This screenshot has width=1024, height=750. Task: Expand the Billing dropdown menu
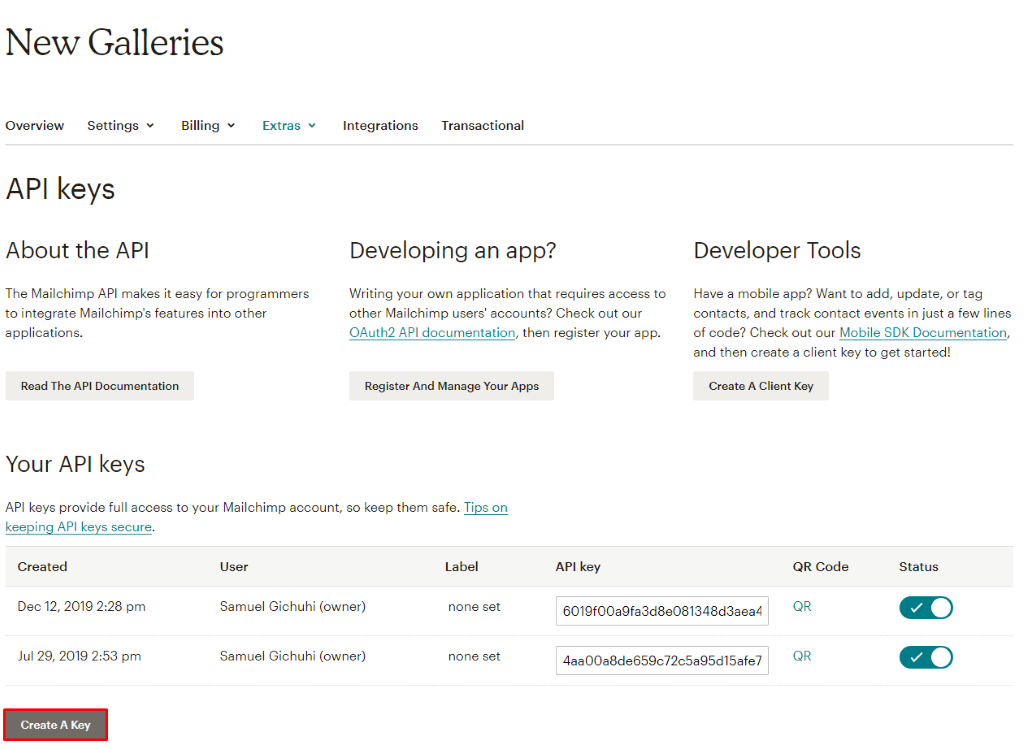(x=208, y=125)
